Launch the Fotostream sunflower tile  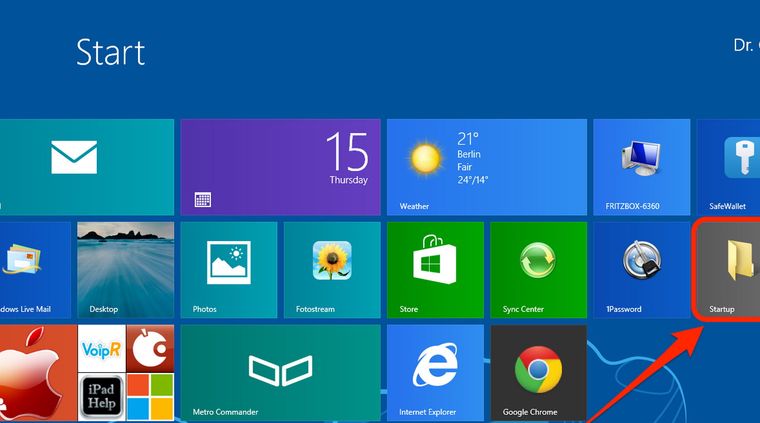[332, 270]
